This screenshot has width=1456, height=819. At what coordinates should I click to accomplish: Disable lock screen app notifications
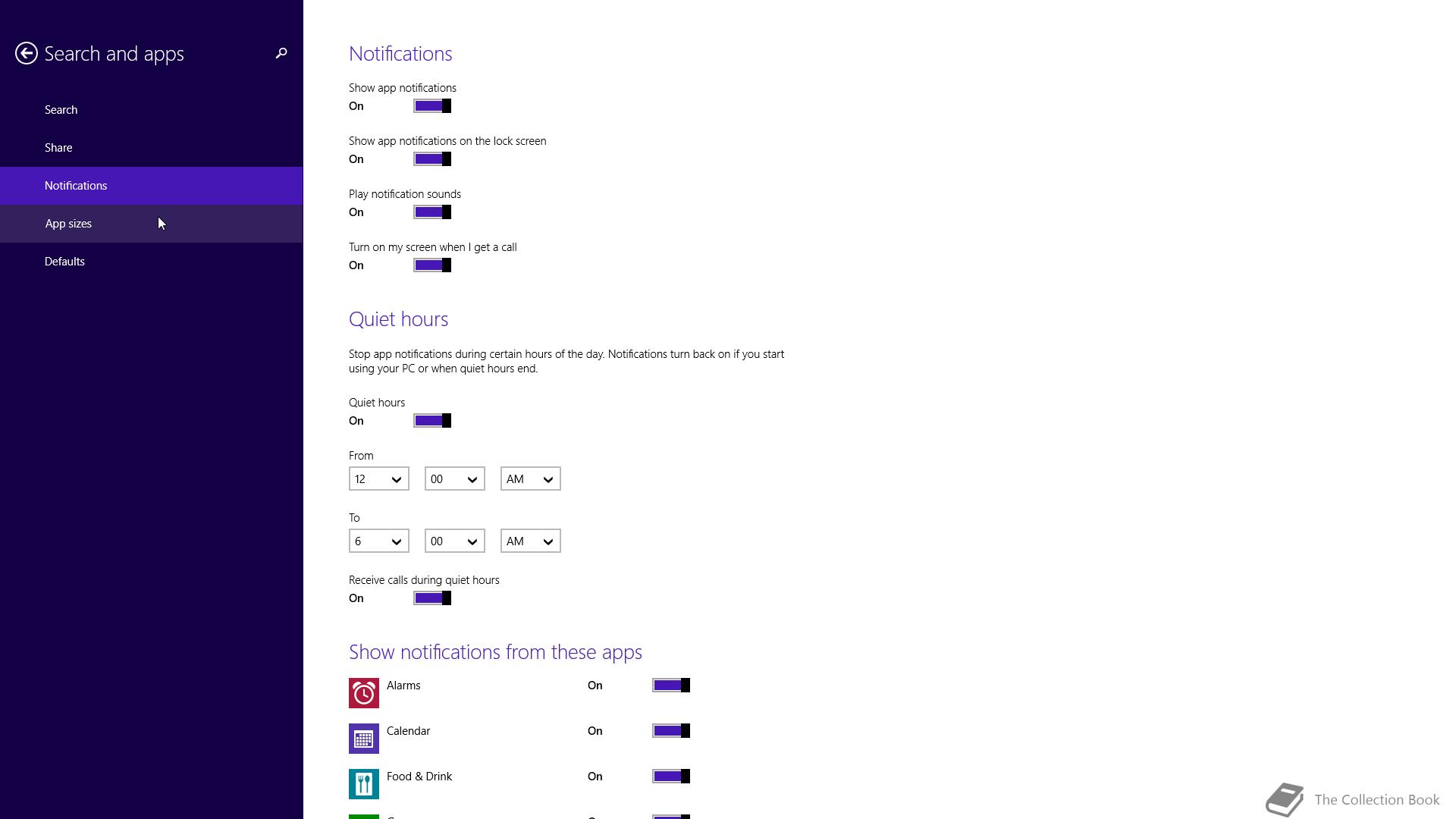click(432, 159)
